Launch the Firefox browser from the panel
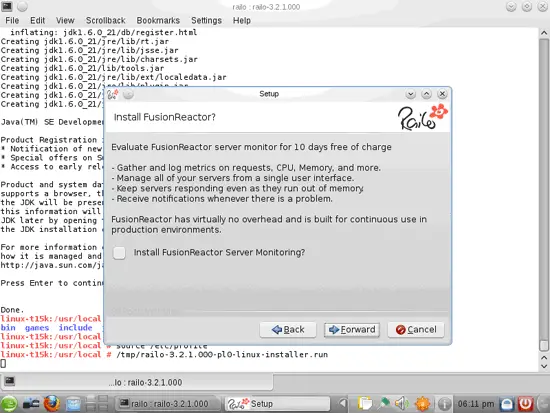Viewport: 550px width, 413px height. [52, 404]
